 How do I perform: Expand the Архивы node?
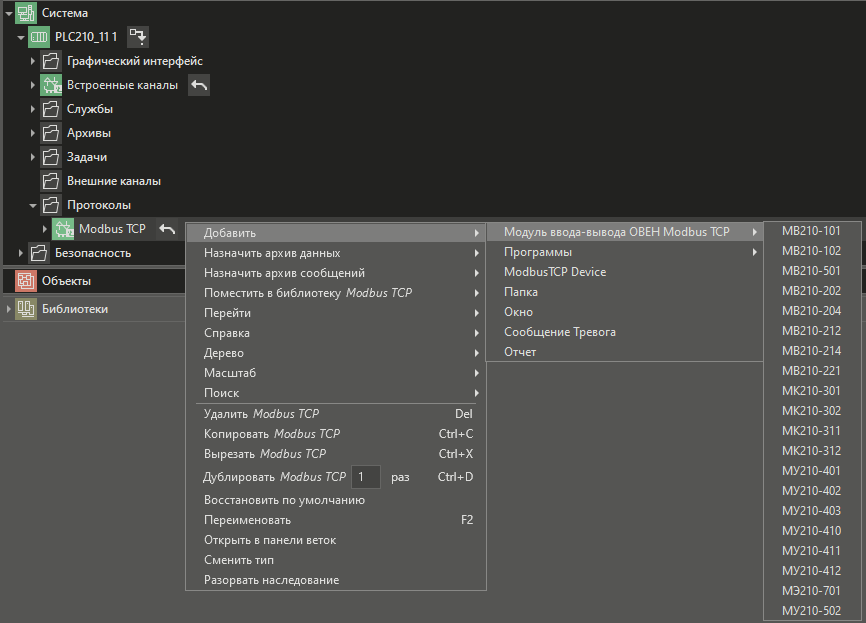[33, 133]
